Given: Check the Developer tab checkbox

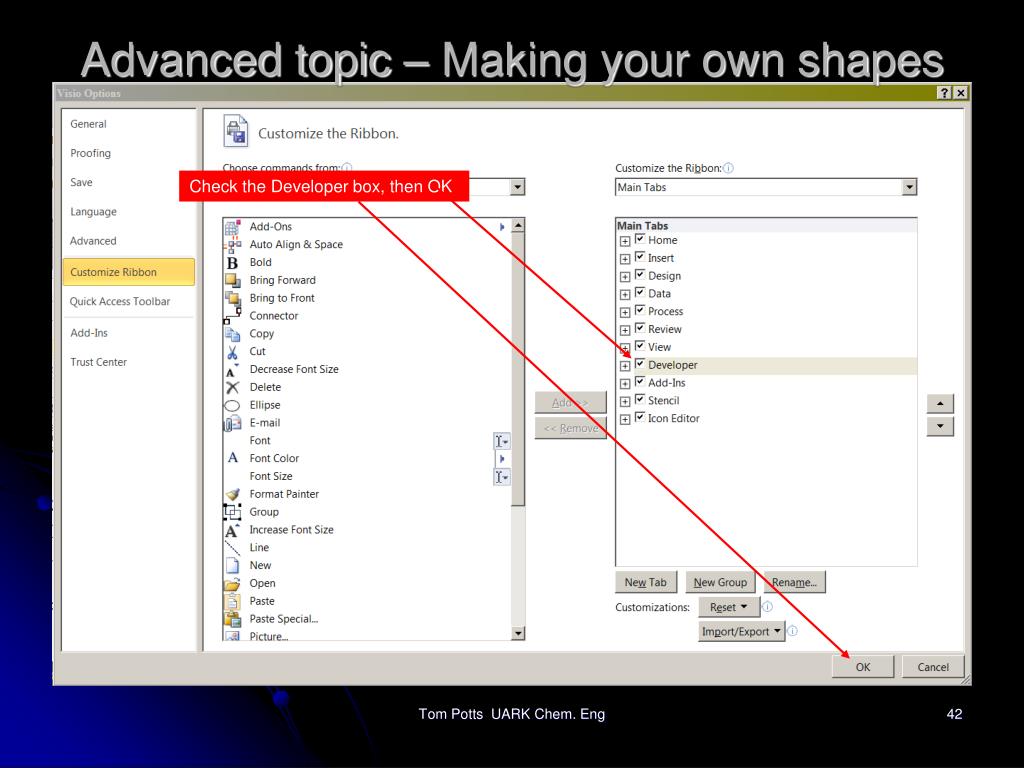Looking at the screenshot, I should pyautogui.click(x=640, y=364).
